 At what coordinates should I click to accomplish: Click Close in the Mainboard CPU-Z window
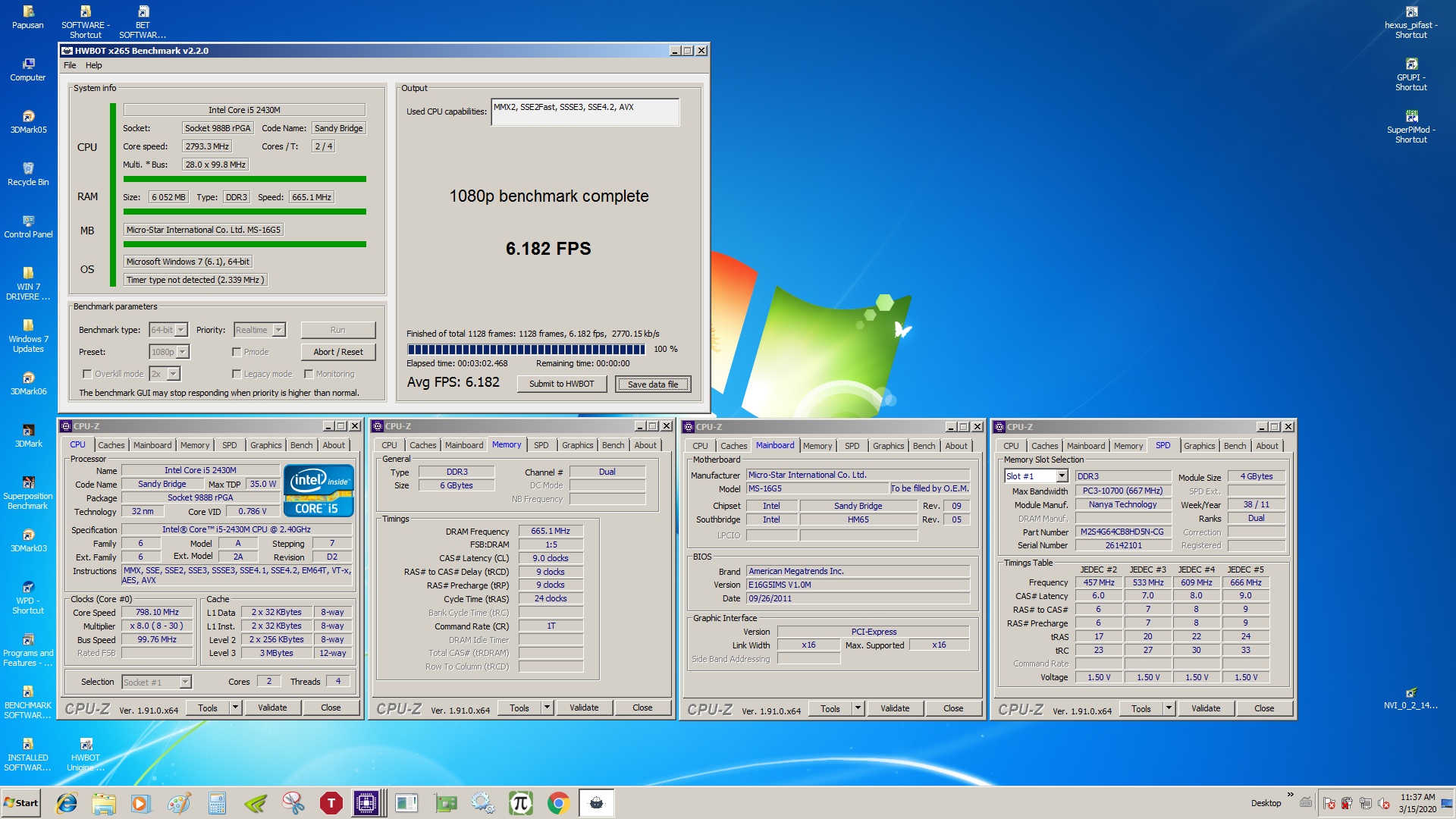point(953,708)
